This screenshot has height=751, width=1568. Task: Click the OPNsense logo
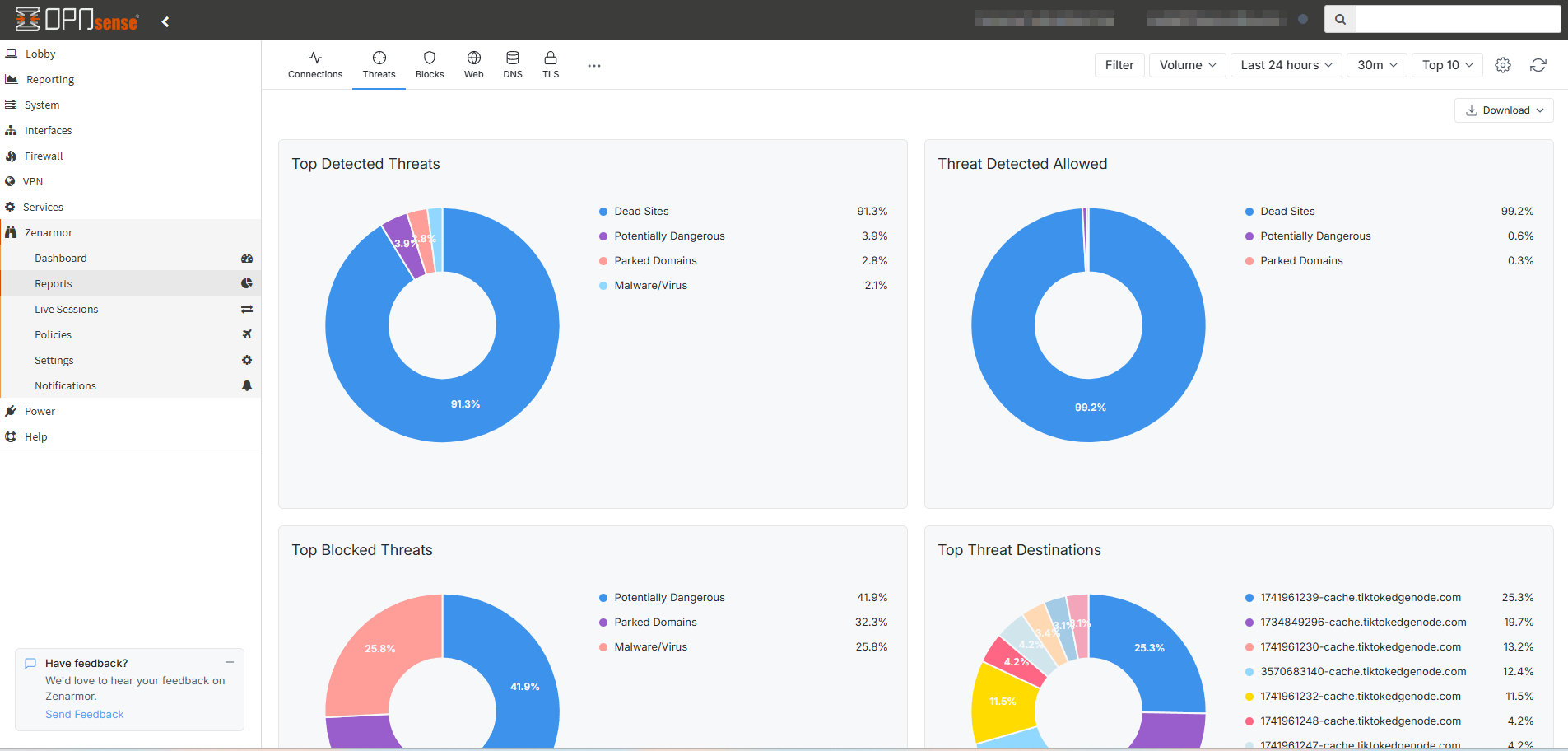click(x=77, y=19)
